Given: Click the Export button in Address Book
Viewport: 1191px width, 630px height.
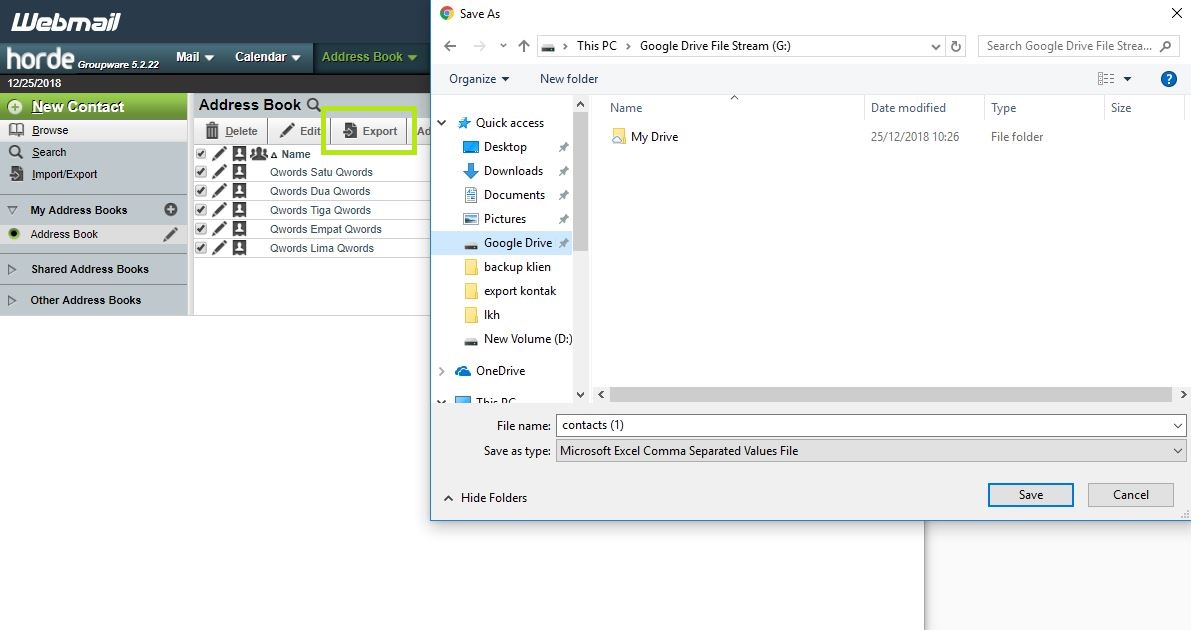Looking at the screenshot, I should tap(370, 131).
